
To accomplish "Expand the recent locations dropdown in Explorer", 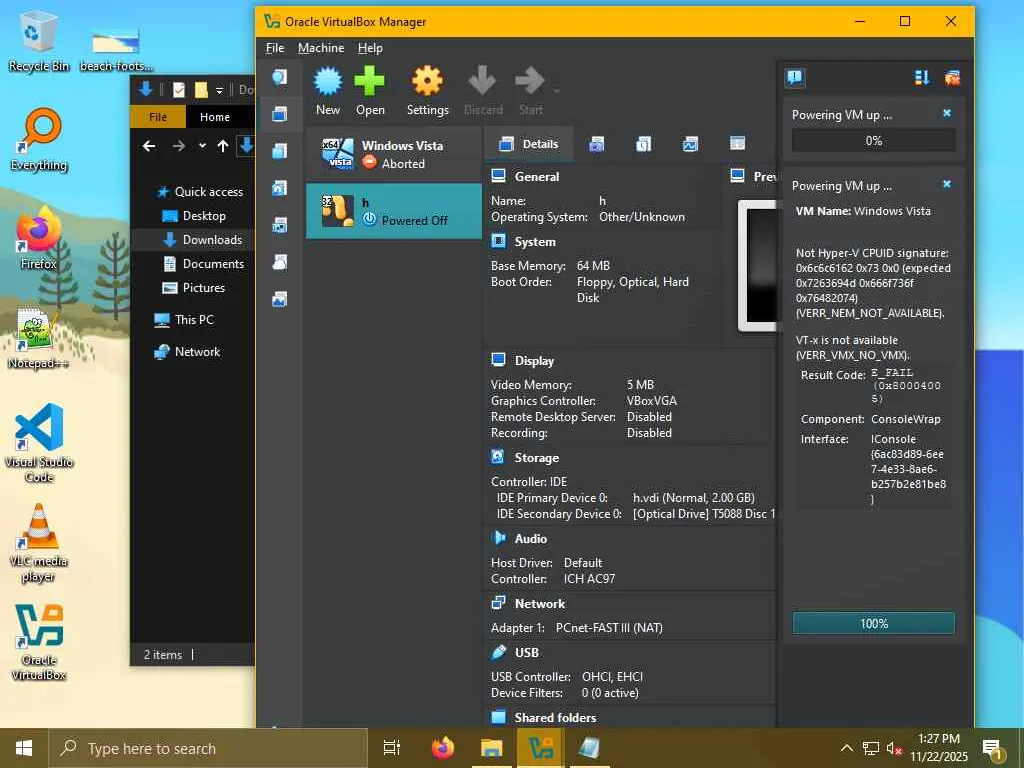I will (x=202, y=146).
